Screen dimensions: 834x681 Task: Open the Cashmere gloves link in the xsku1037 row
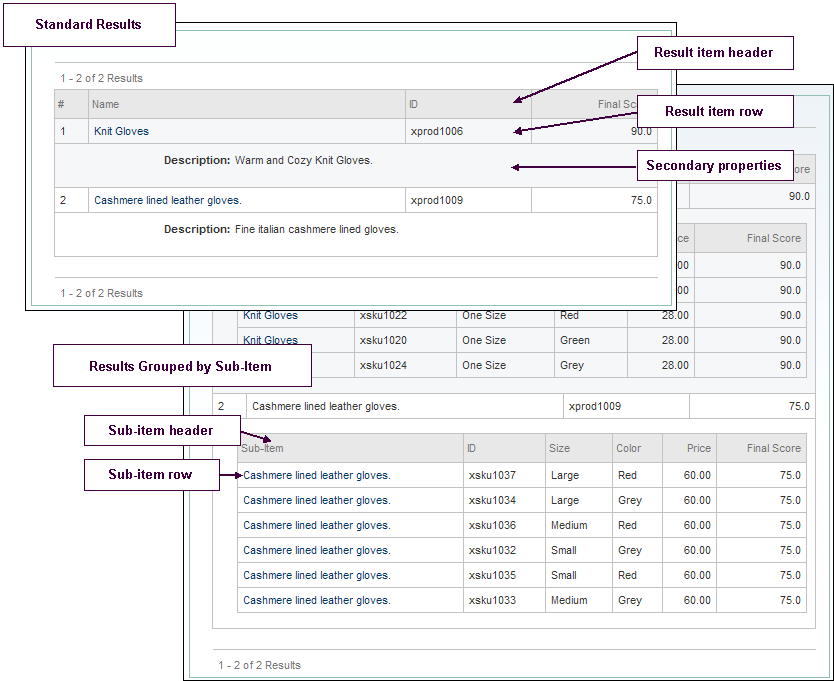point(316,476)
